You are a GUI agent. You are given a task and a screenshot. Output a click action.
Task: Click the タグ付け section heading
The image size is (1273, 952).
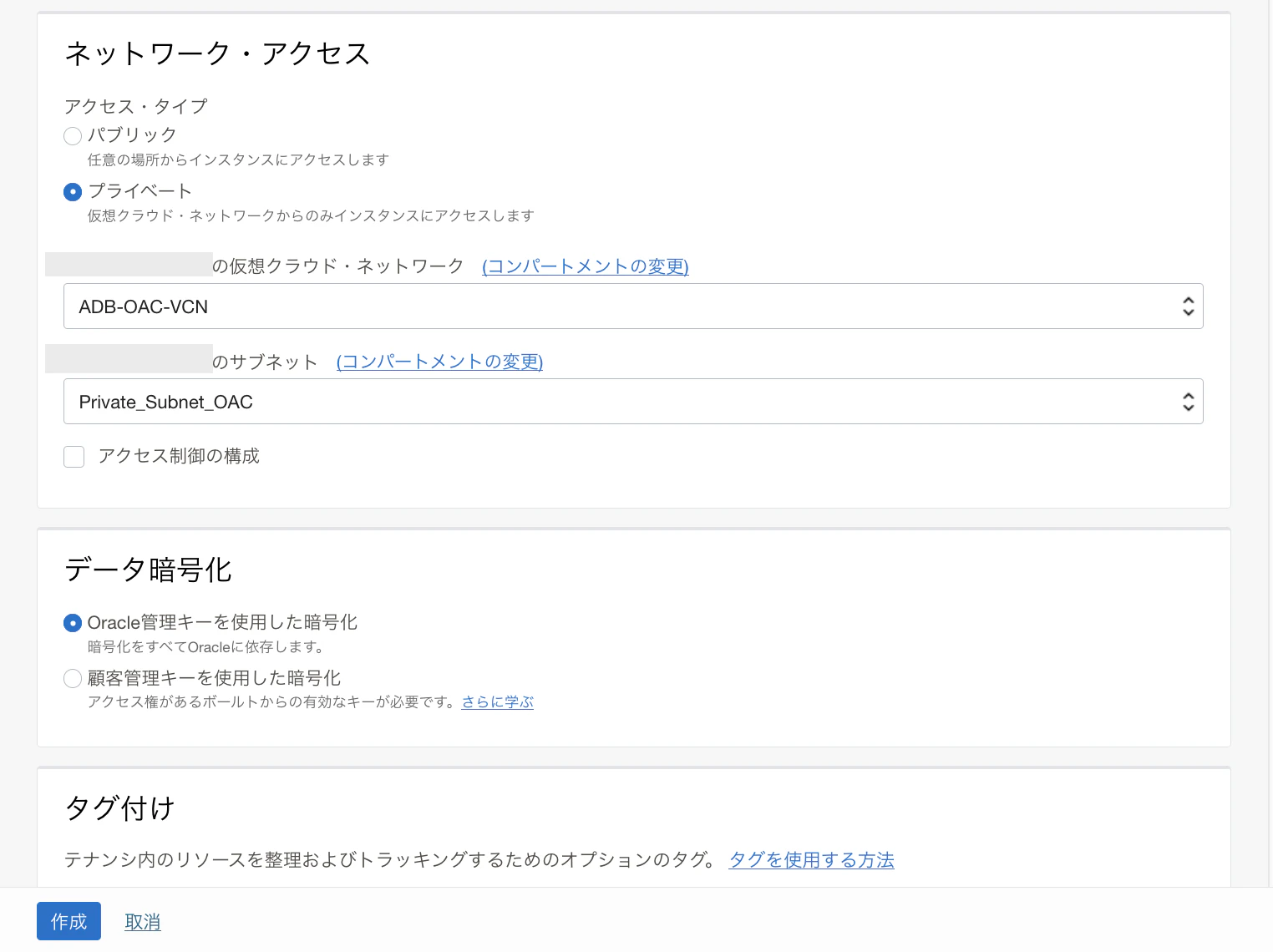coord(119,808)
